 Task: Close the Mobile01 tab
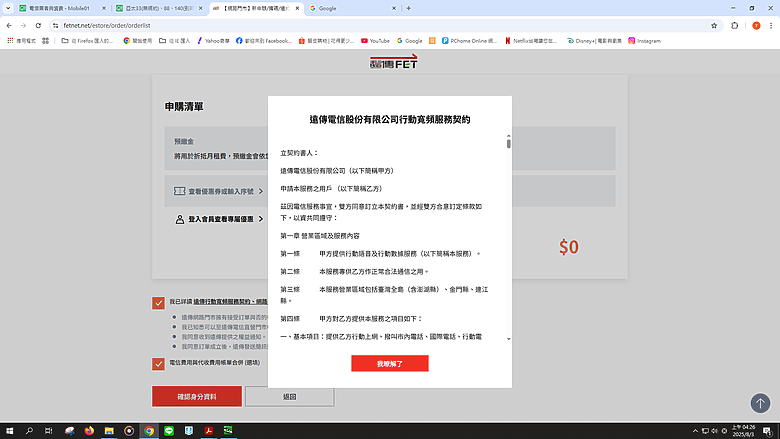tap(103, 8)
